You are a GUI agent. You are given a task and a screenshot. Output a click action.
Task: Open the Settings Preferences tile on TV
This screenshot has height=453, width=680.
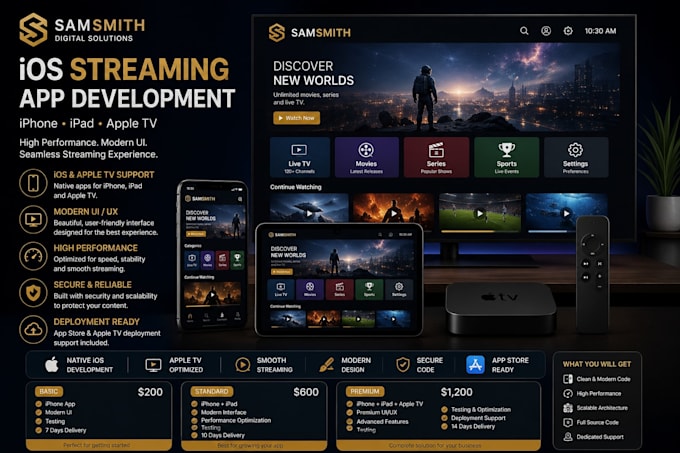576,157
